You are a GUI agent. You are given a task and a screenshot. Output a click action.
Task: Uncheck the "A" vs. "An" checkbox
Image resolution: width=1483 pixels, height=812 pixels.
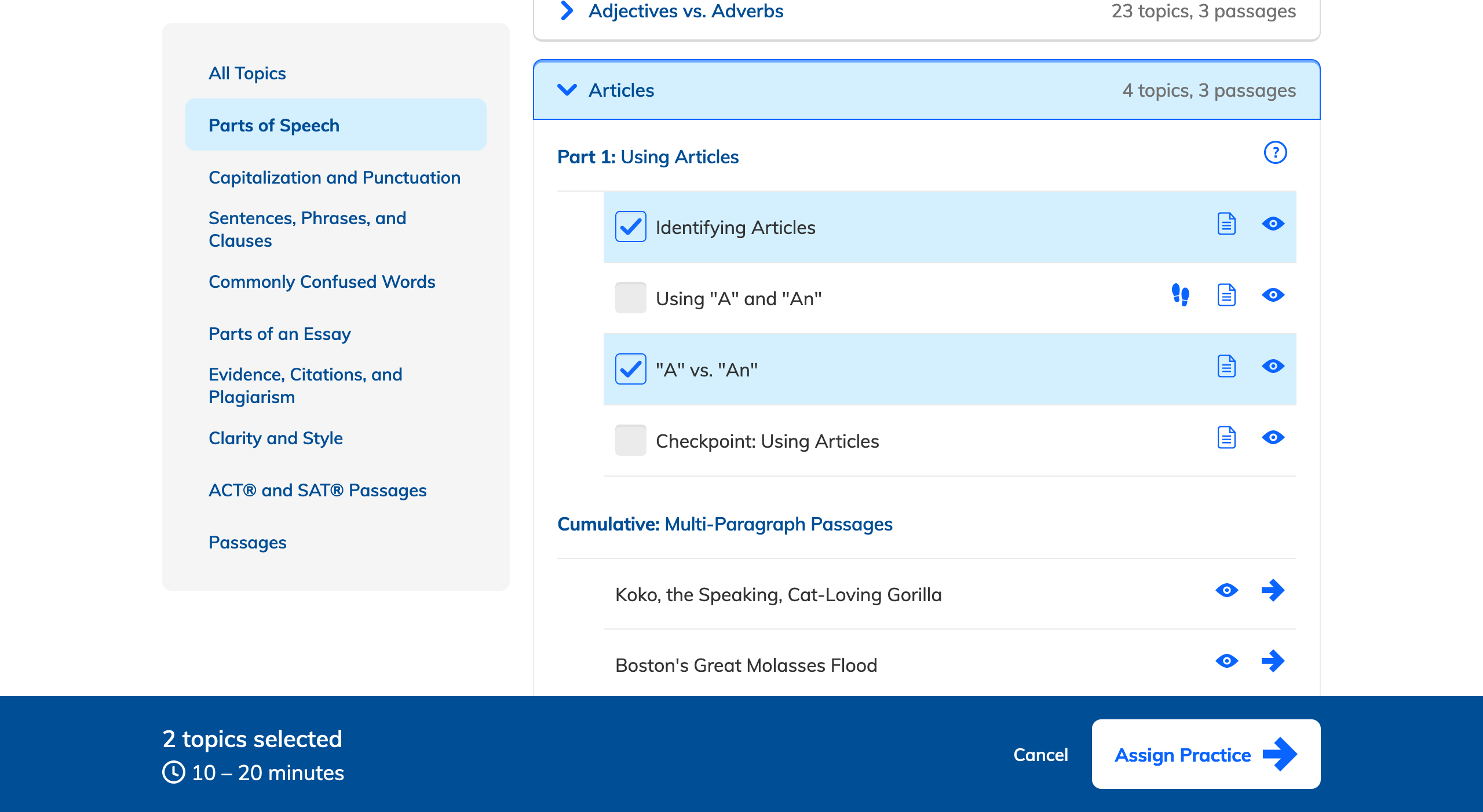(630, 369)
